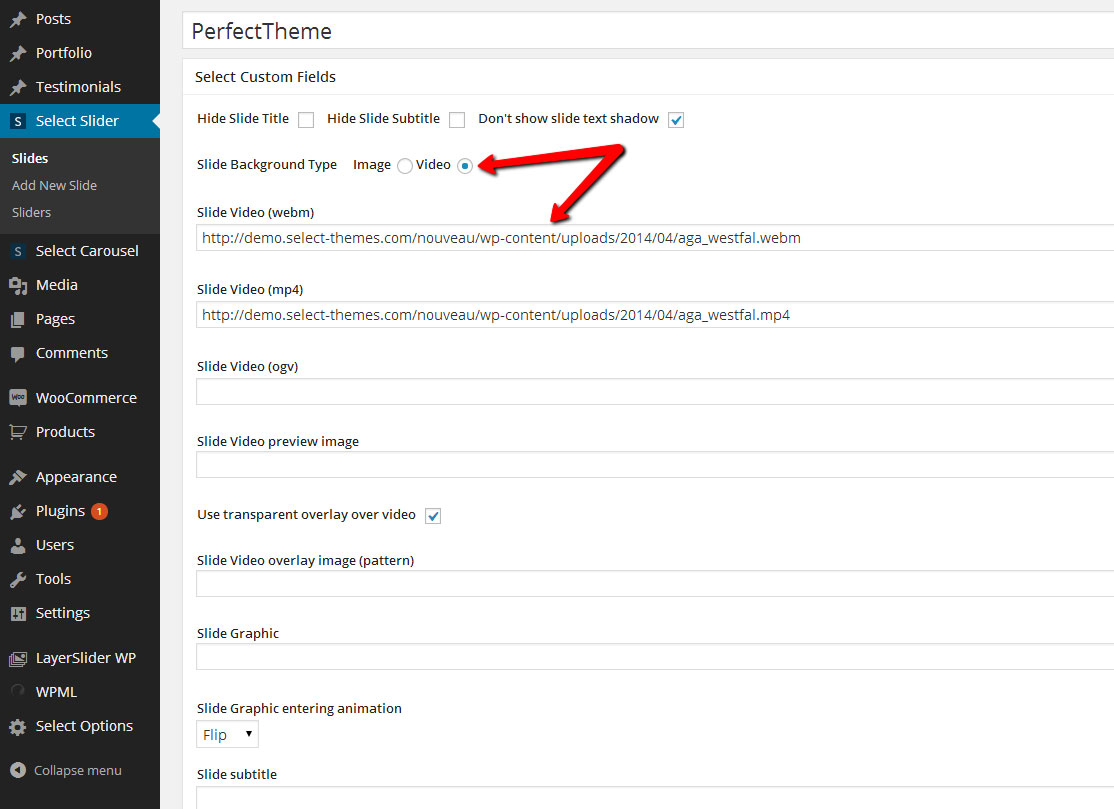Check the Hide Slide Subtitle checkbox

point(457,120)
